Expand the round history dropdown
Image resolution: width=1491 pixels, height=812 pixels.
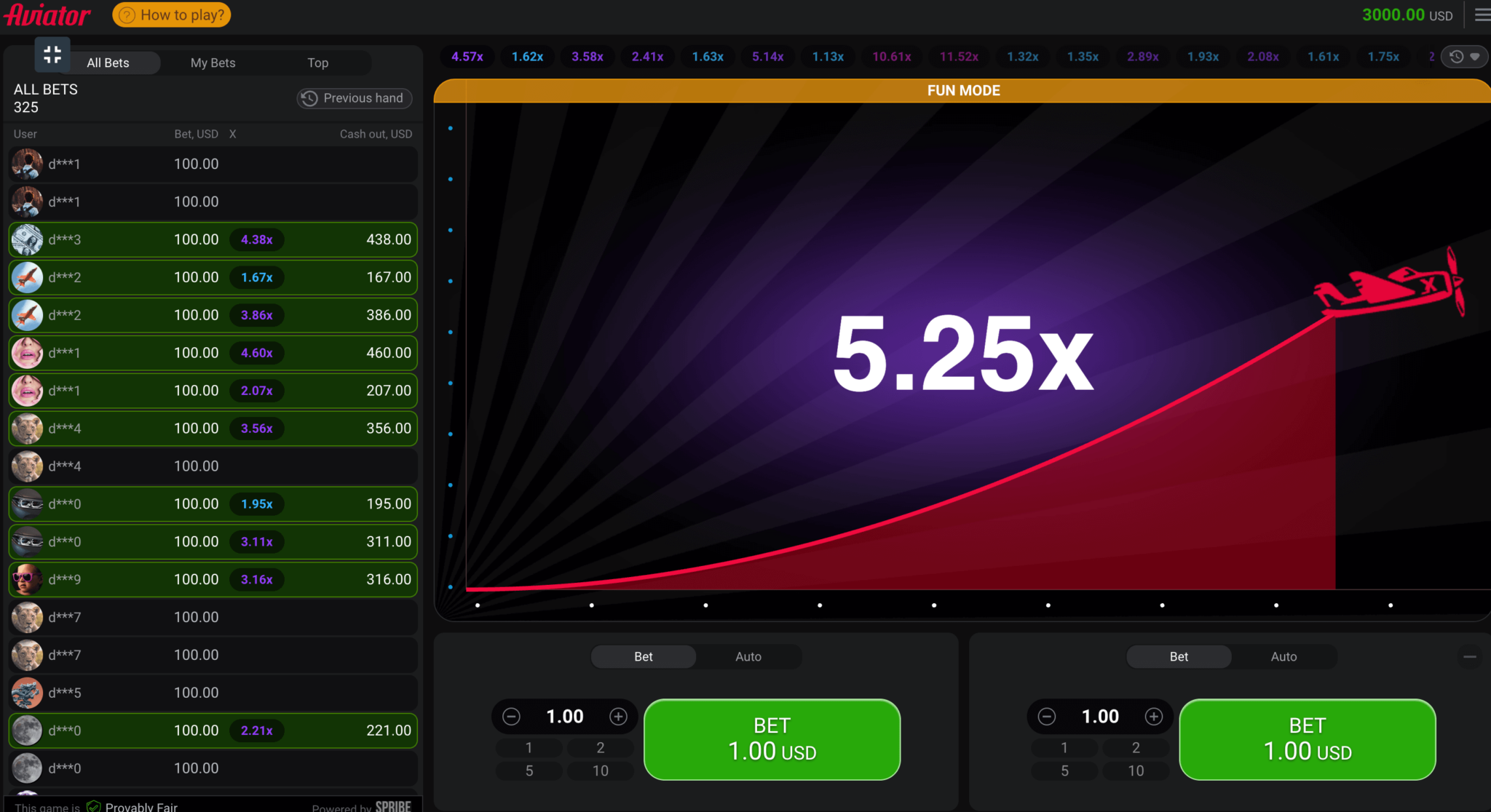(1465, 57)
